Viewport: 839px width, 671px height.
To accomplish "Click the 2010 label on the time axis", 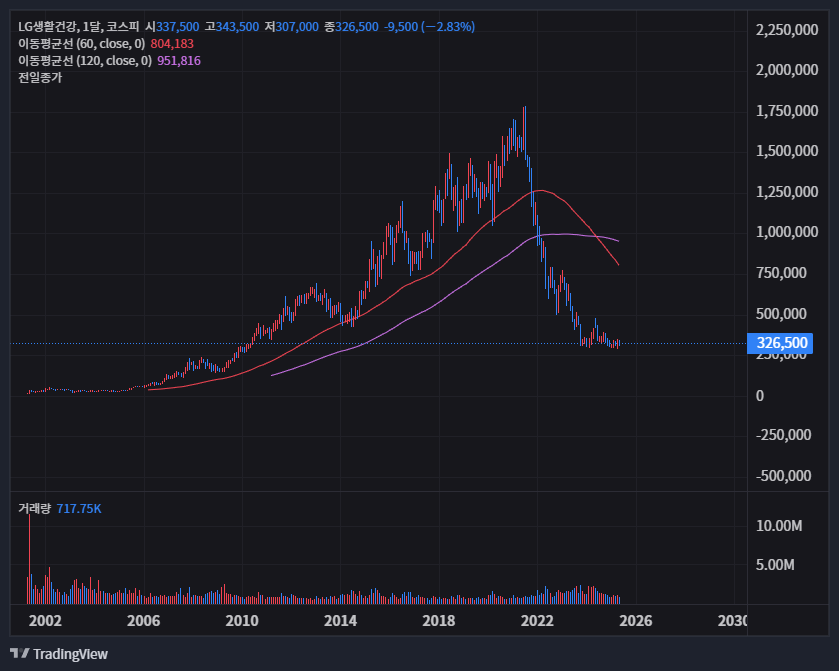I will point(242,621).
